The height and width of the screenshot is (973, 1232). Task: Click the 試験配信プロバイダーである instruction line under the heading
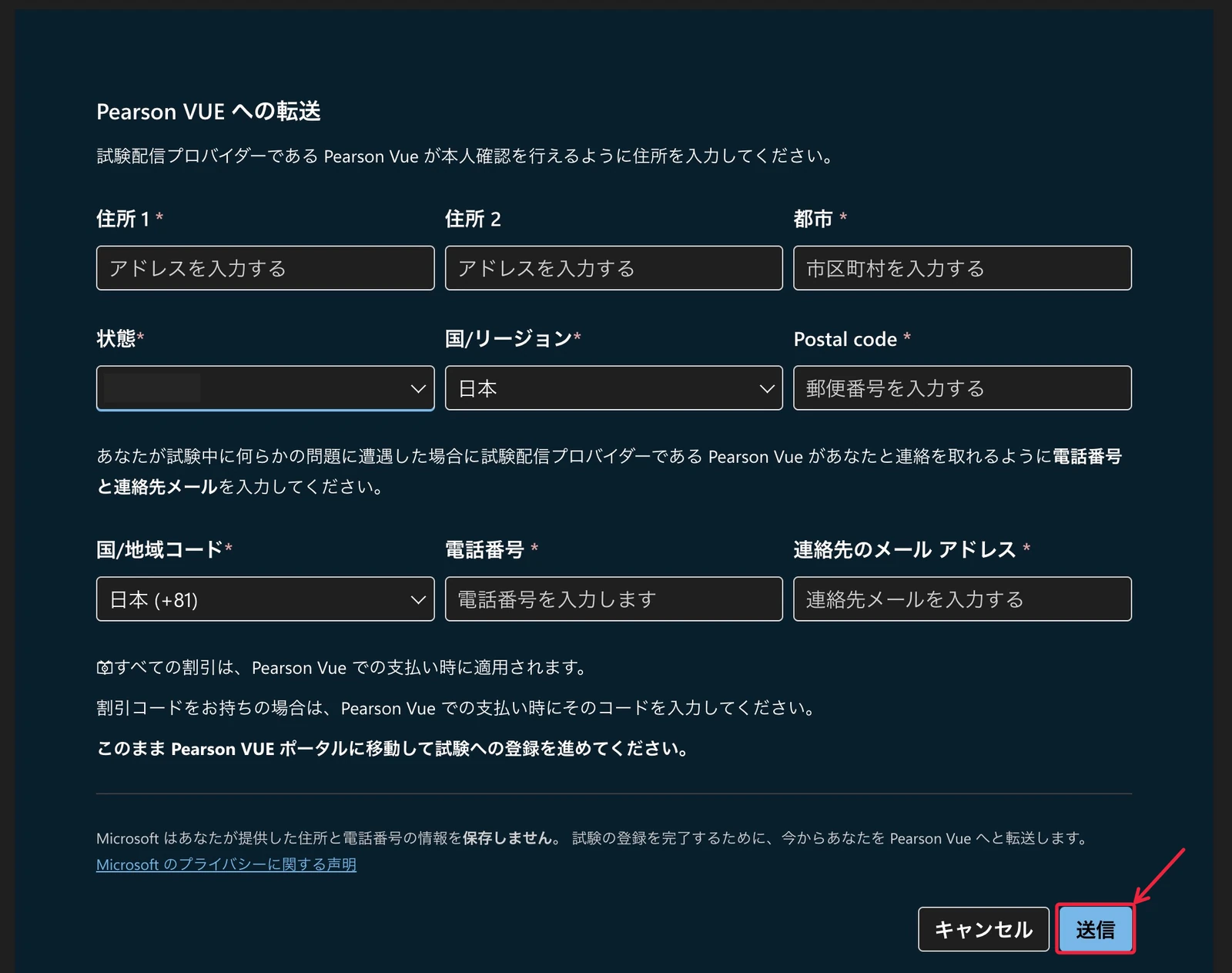point(466,156)
